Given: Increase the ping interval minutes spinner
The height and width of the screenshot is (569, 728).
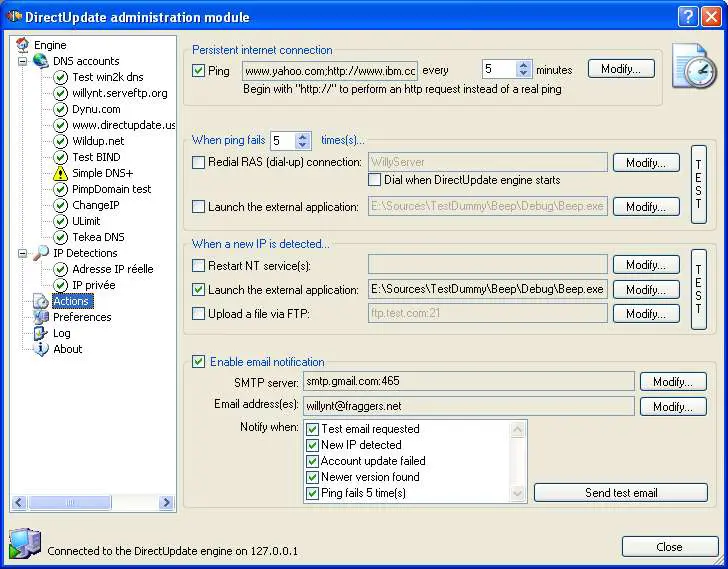Looking at the screenshot, I should point(524,65).
